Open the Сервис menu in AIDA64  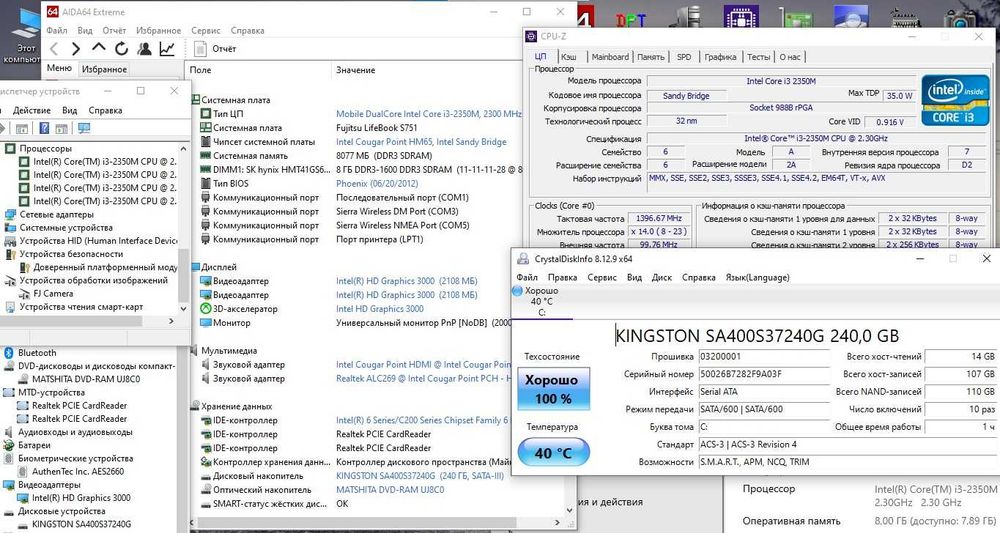point(205,30)
